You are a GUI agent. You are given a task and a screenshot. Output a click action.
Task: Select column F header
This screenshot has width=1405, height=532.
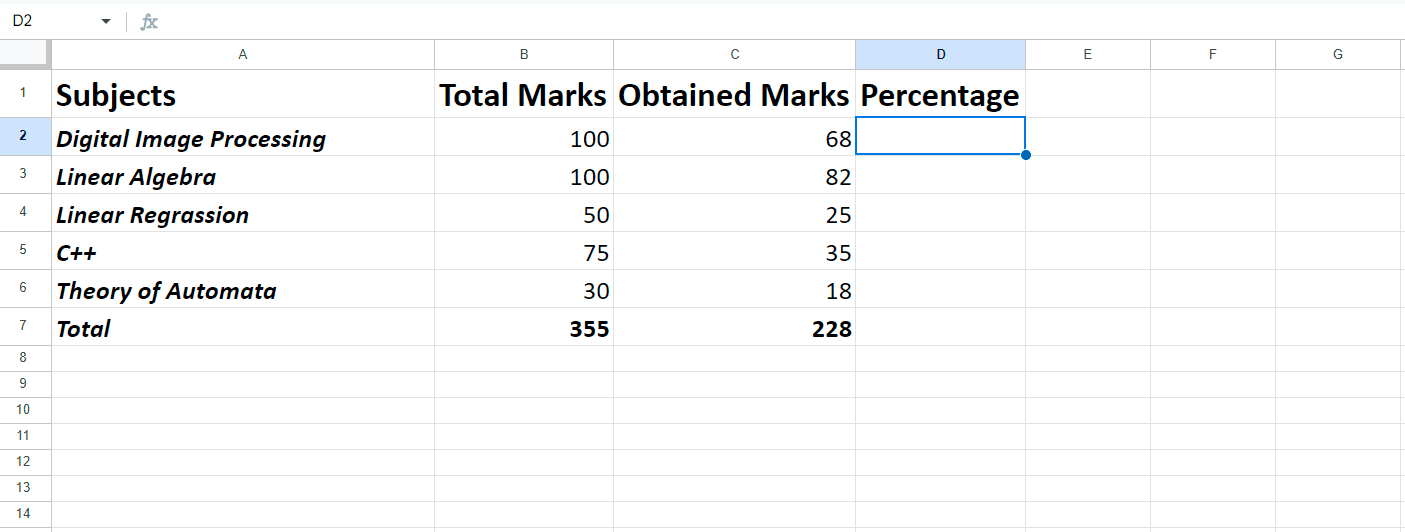1213,55
